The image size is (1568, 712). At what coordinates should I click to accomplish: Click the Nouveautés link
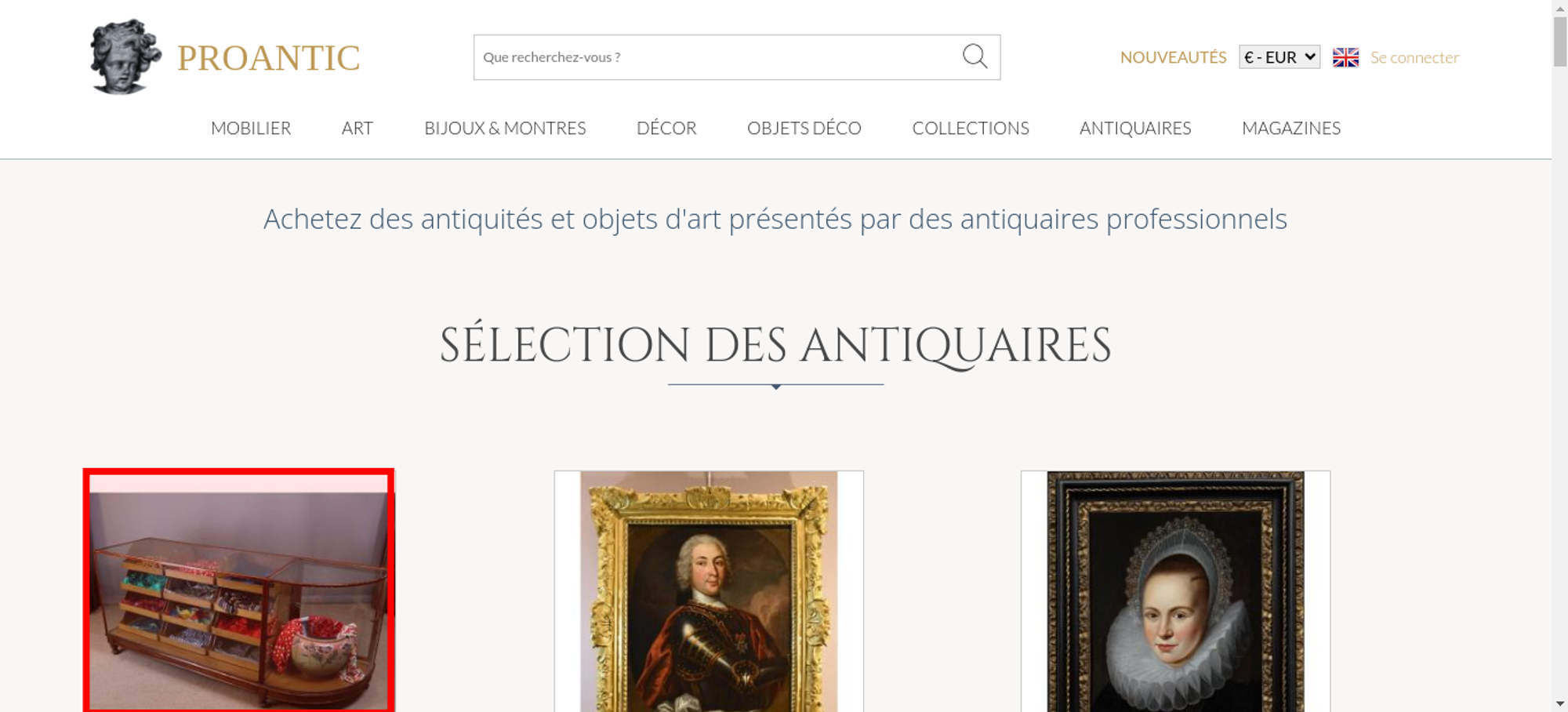pos(1173,57)
